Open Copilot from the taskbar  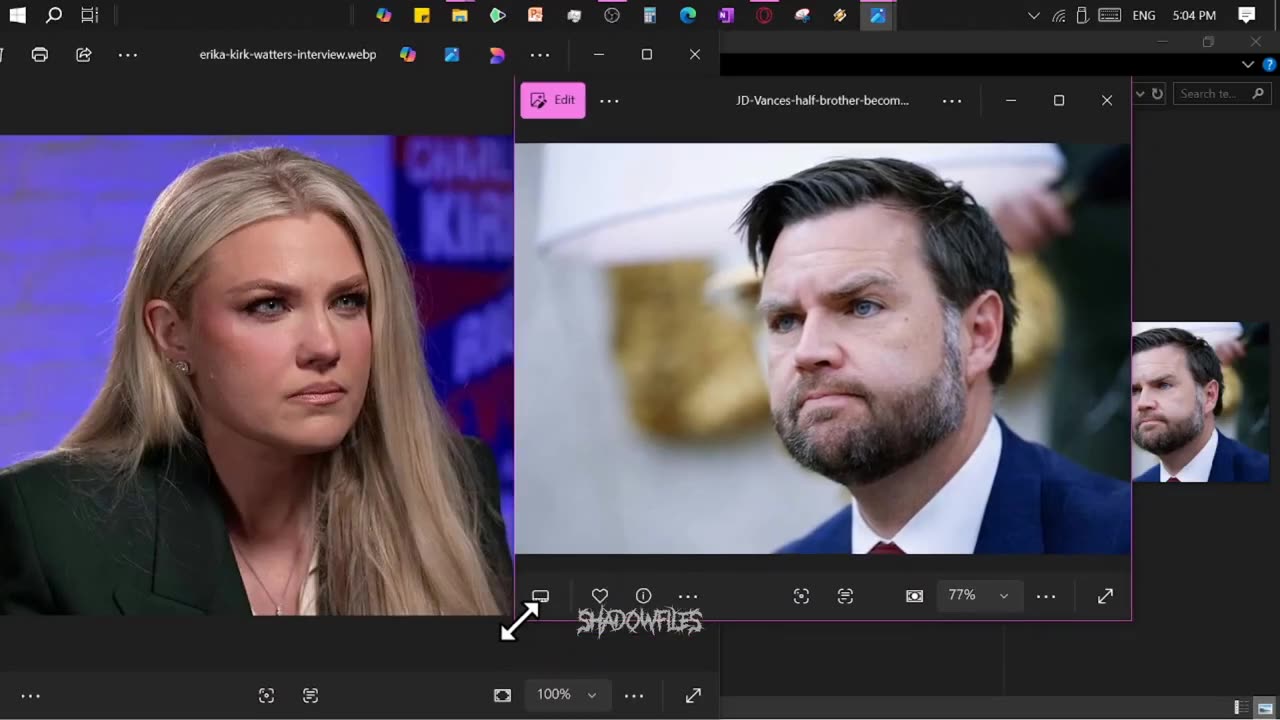(384, 15)
